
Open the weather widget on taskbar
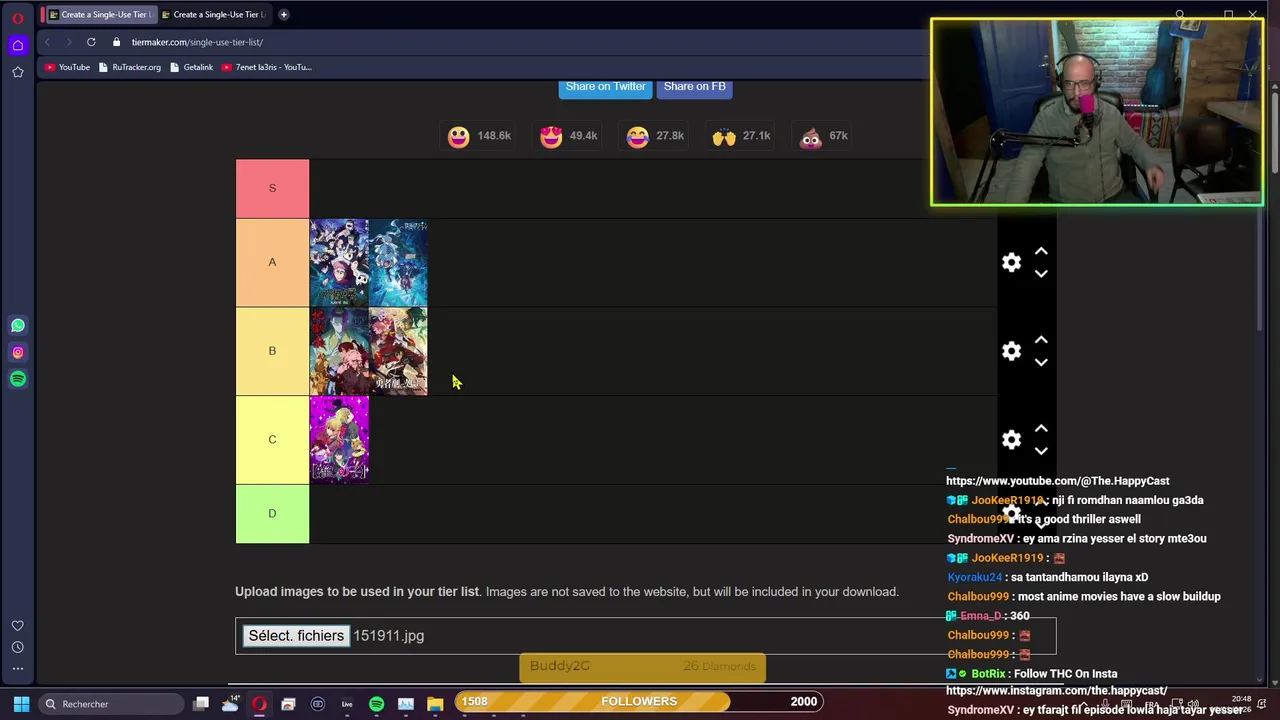pyautogui.click(x=230, y=704)
